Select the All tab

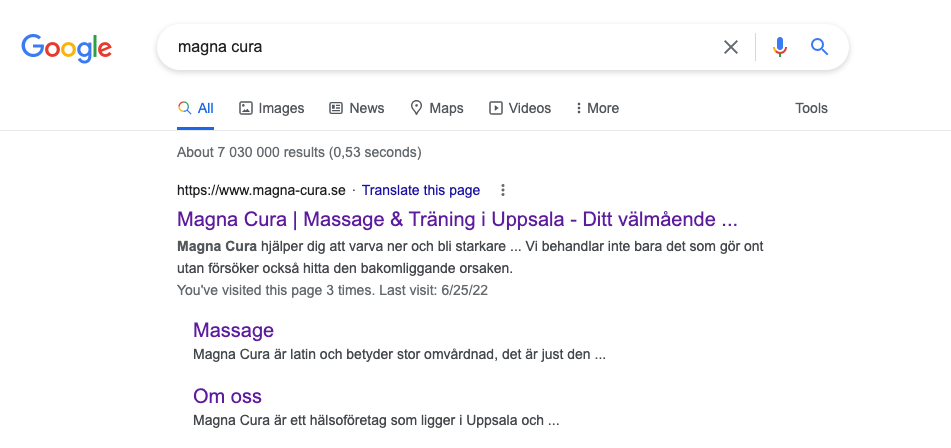[x=195, y=109]
